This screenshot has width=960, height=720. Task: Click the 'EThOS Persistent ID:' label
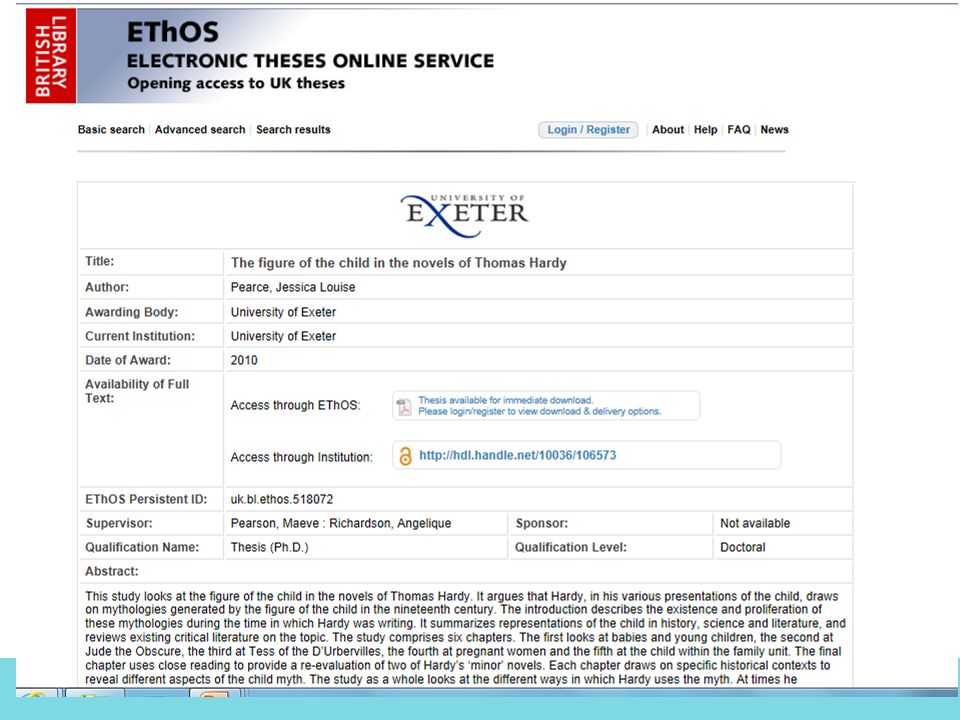[x=146, y=500]
